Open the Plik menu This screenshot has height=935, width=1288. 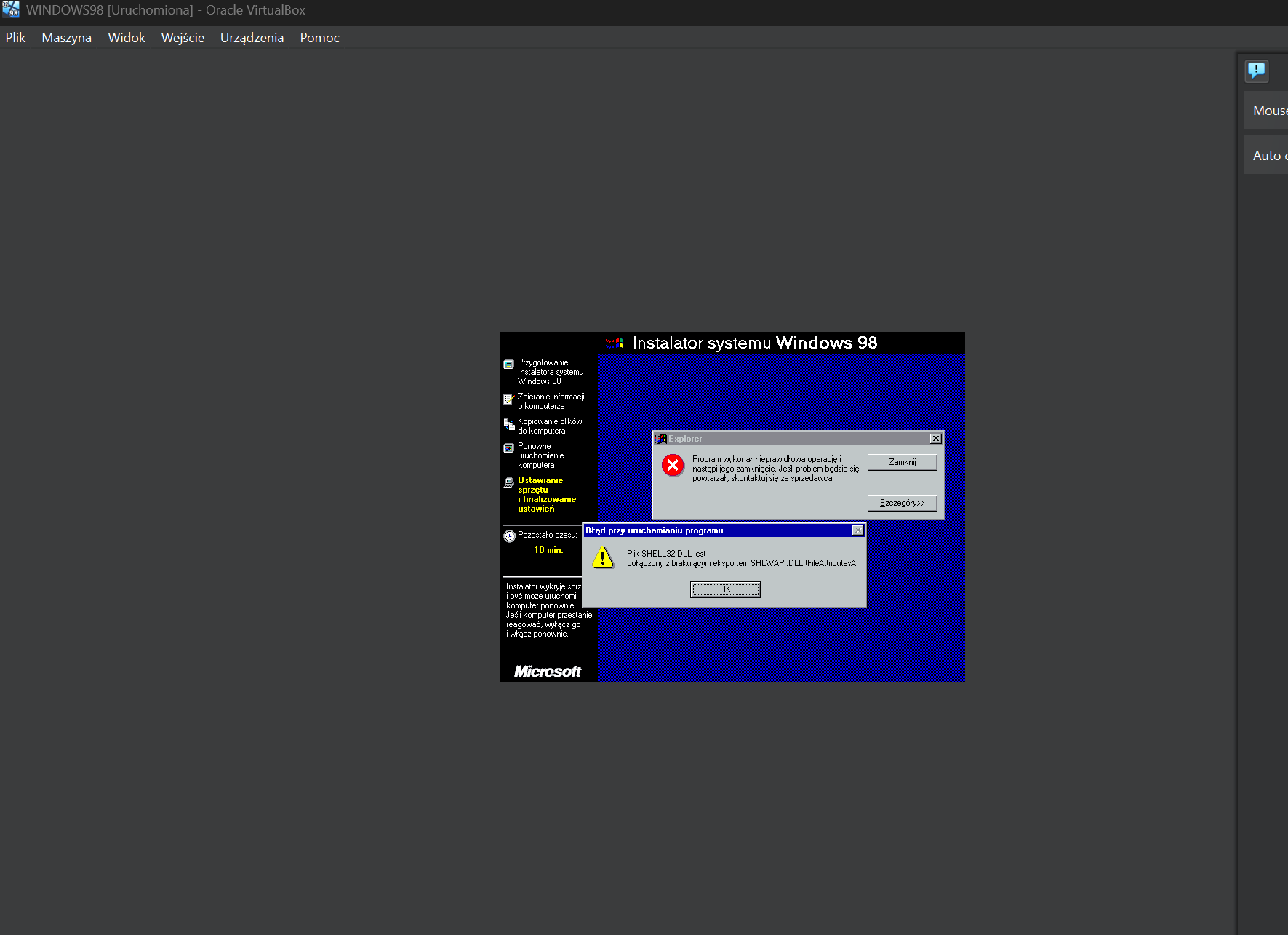coord(15,38)
